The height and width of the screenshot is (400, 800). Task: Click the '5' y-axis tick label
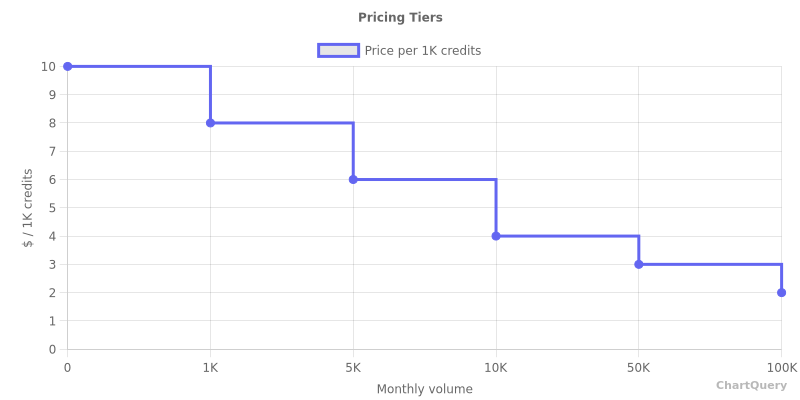coord(52,208)
